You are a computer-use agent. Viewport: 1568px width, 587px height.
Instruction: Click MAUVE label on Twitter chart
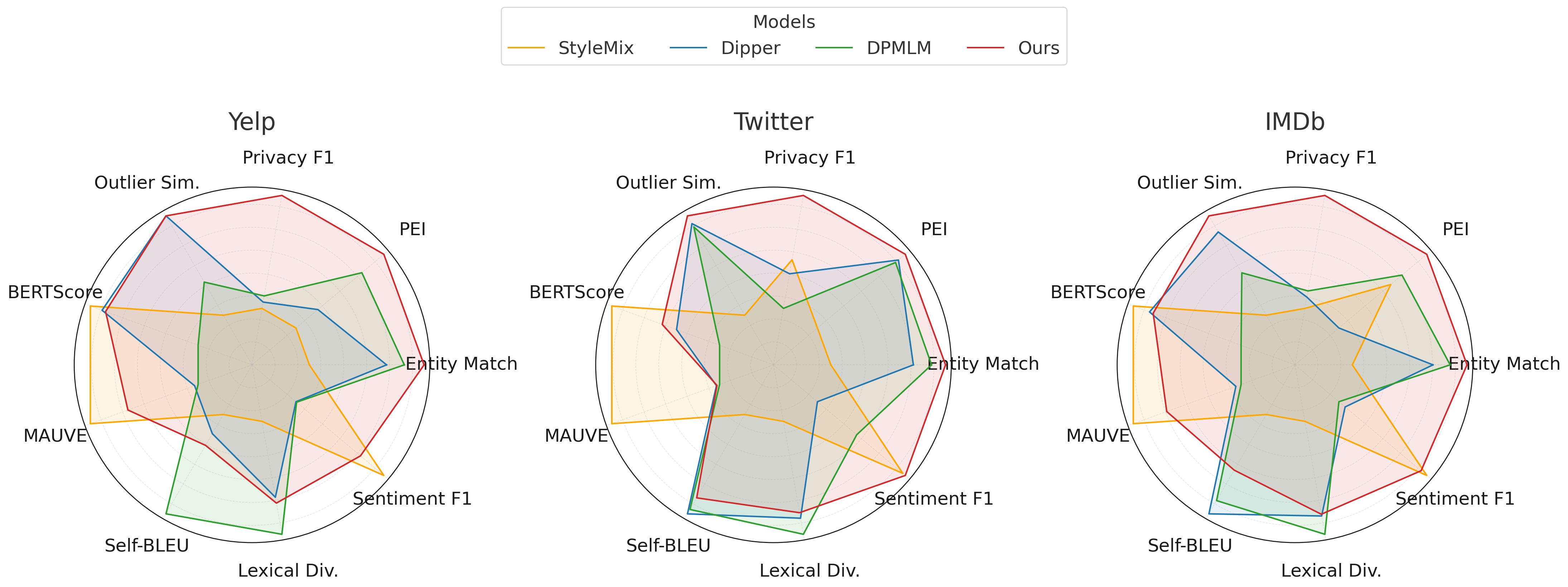576,436
